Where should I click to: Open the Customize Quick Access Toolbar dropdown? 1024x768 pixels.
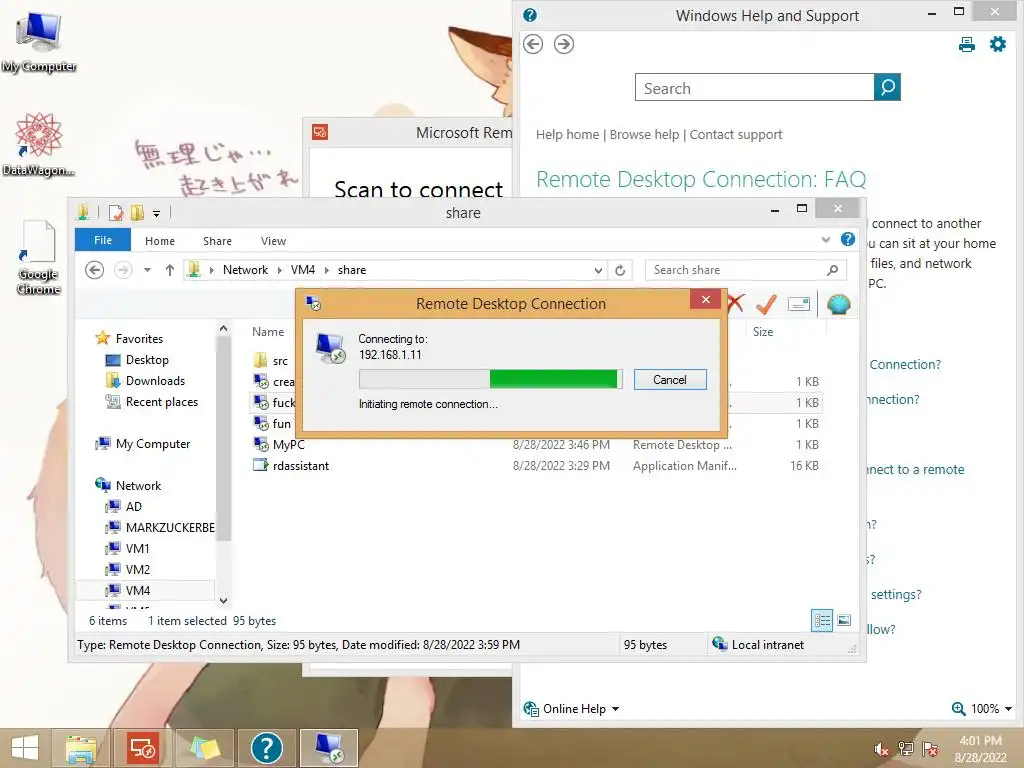click(x=156, y=214)
